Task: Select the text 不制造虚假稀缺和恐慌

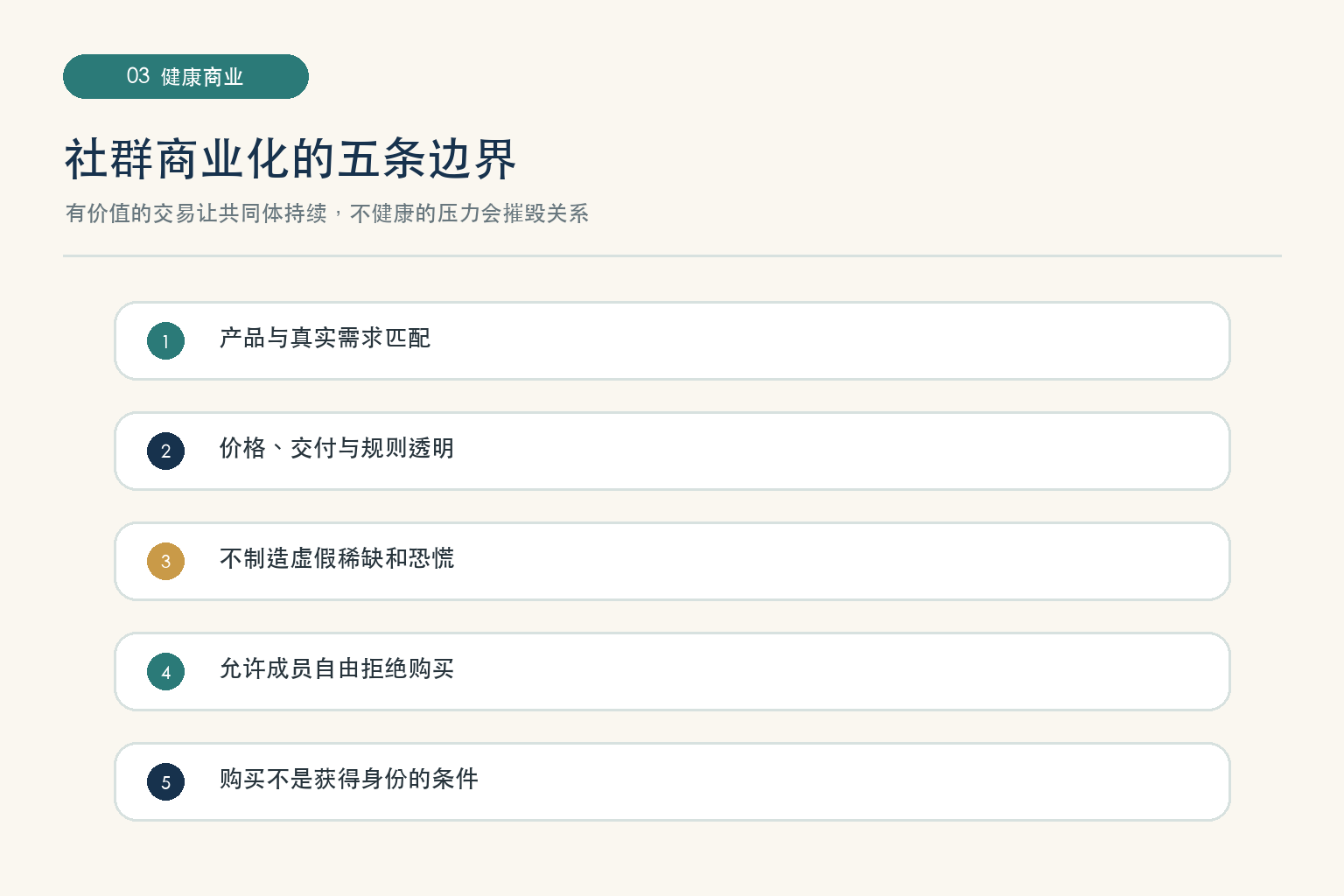Action: click(x=337, y=558)
